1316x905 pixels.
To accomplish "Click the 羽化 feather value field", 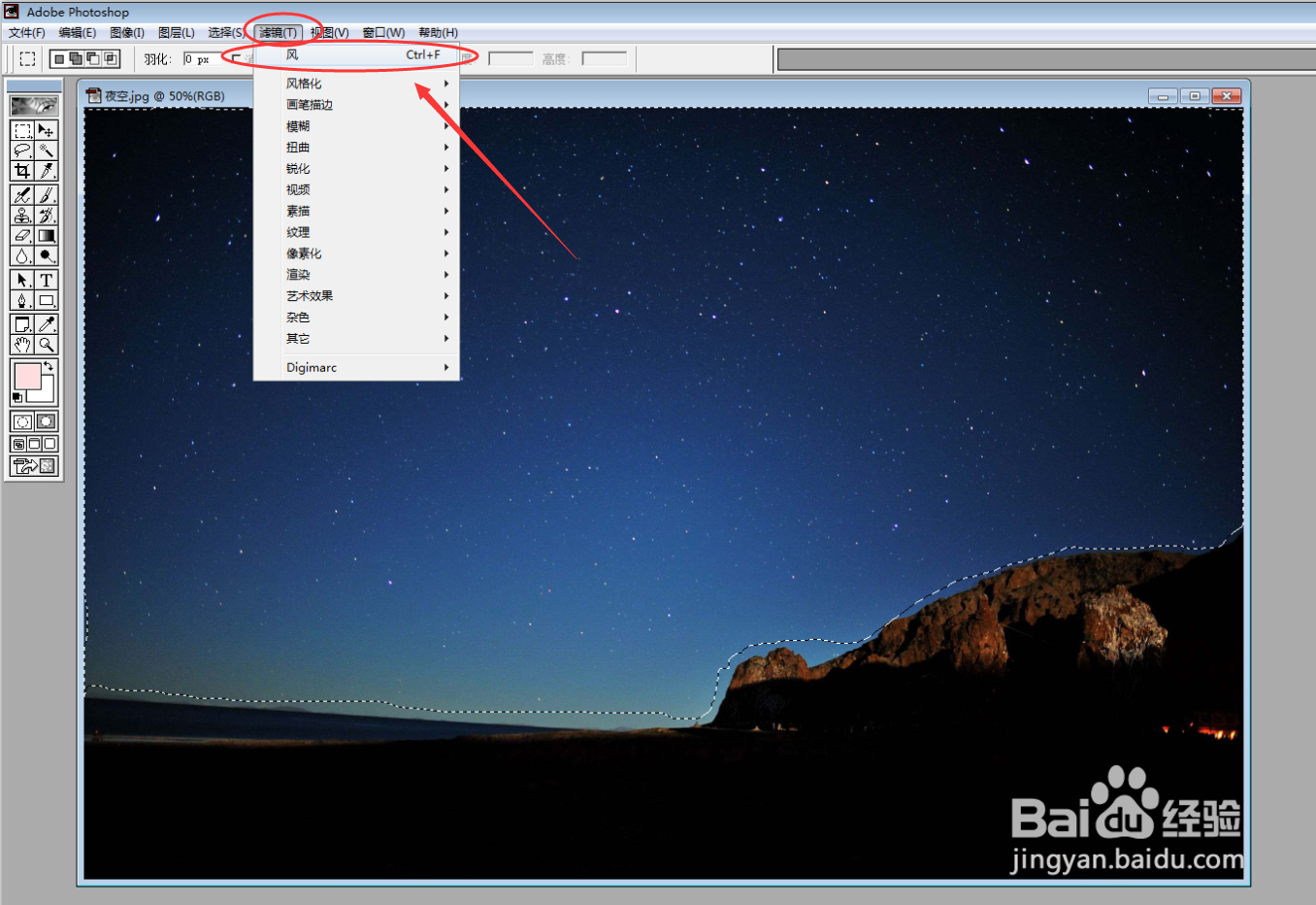I will coord(202,59).
